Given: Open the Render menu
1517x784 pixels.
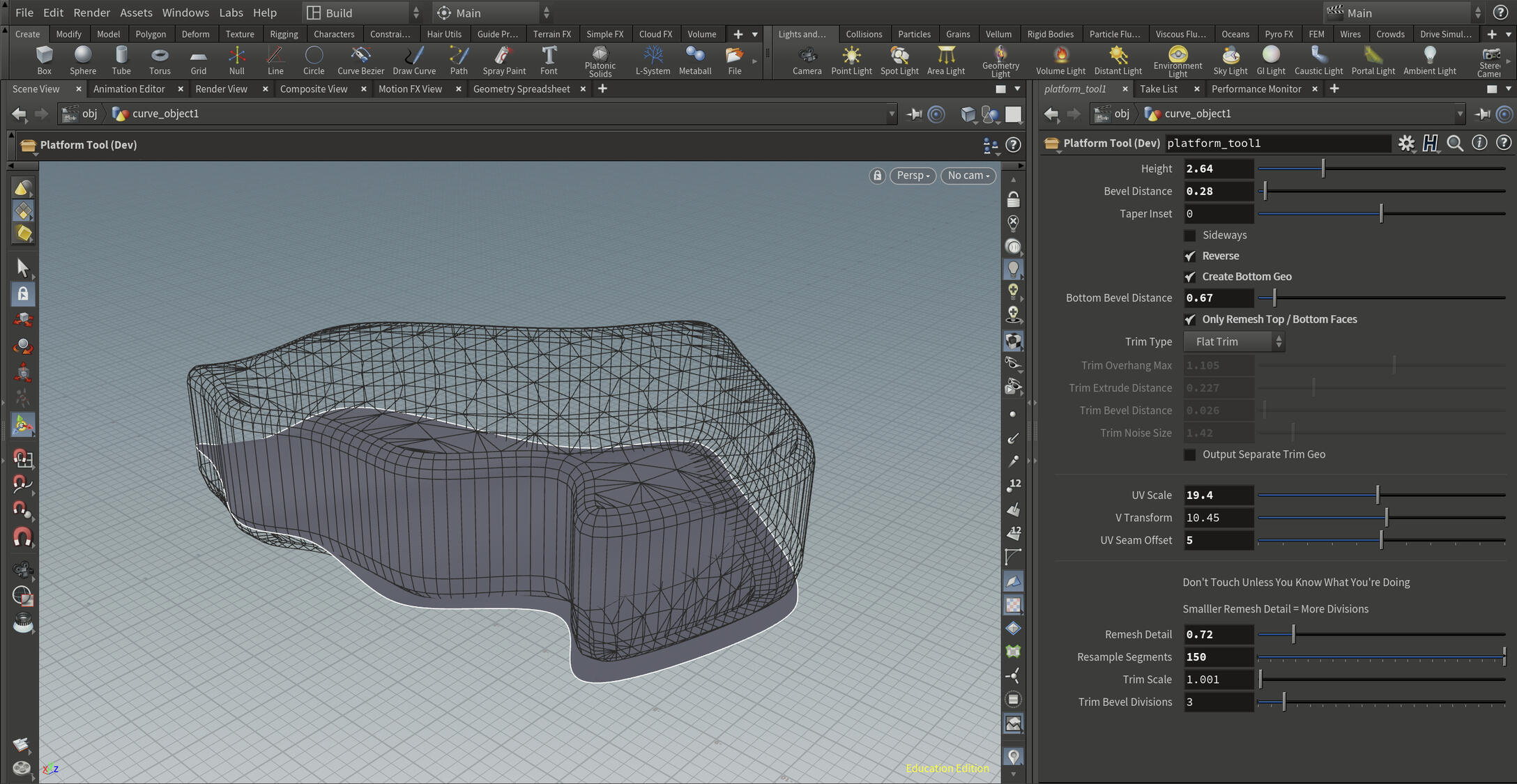Looking at the screenshot, I should [91, 13].
